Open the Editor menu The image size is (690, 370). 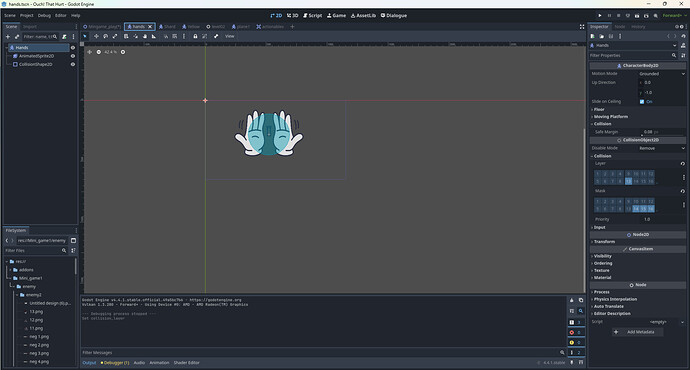pyautogui.click(x=61, y=15)
